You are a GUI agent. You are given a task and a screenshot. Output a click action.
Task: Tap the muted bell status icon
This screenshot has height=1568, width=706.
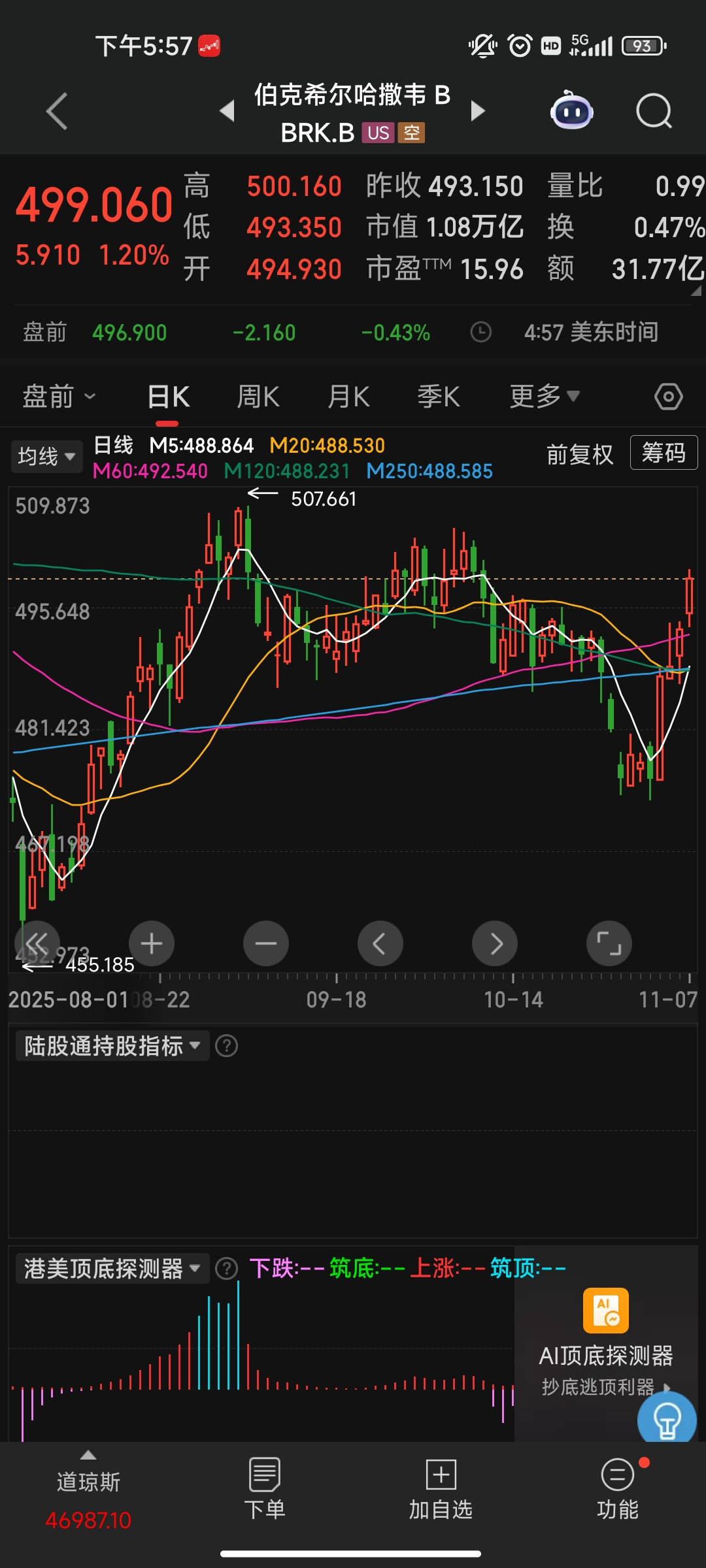(482, 46)
